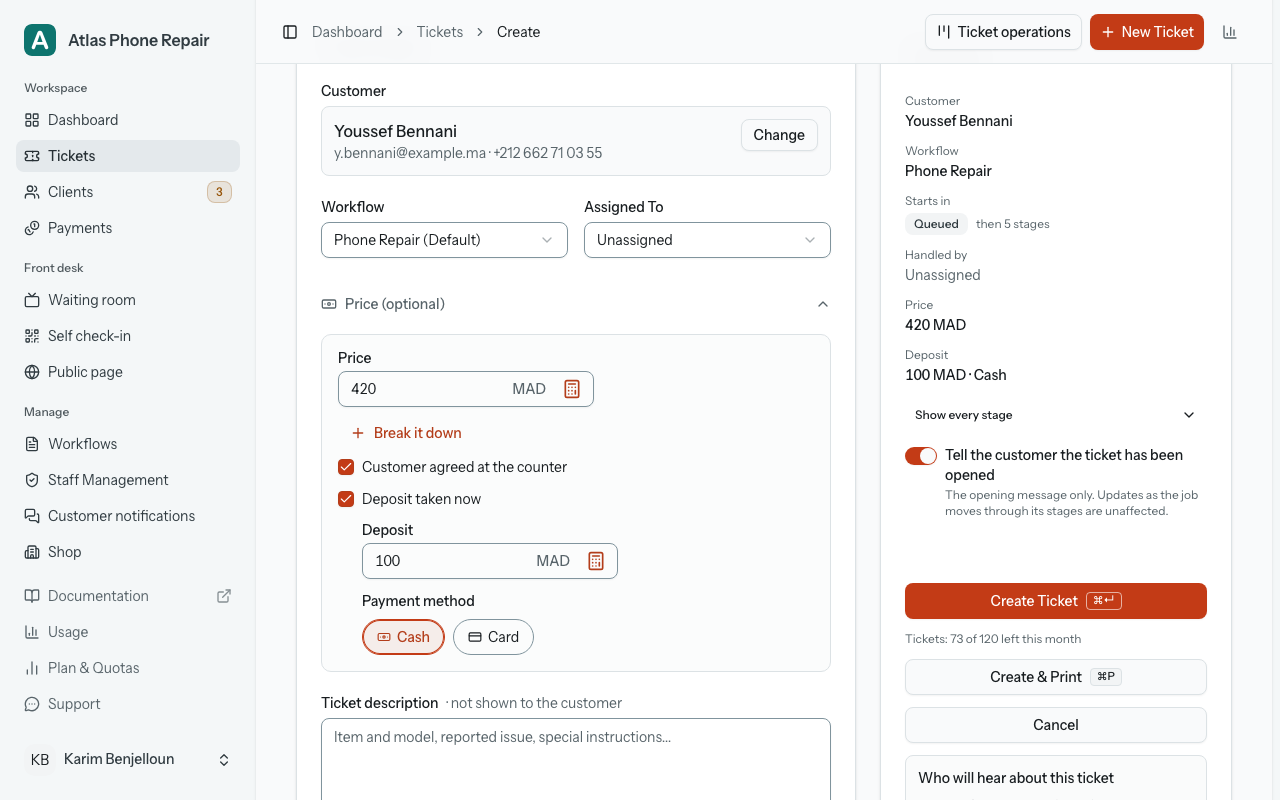Screen dimensions: 1280x800
Task: Expand Show every stage
Action: pyautogui.click(x=1055, y=415)
